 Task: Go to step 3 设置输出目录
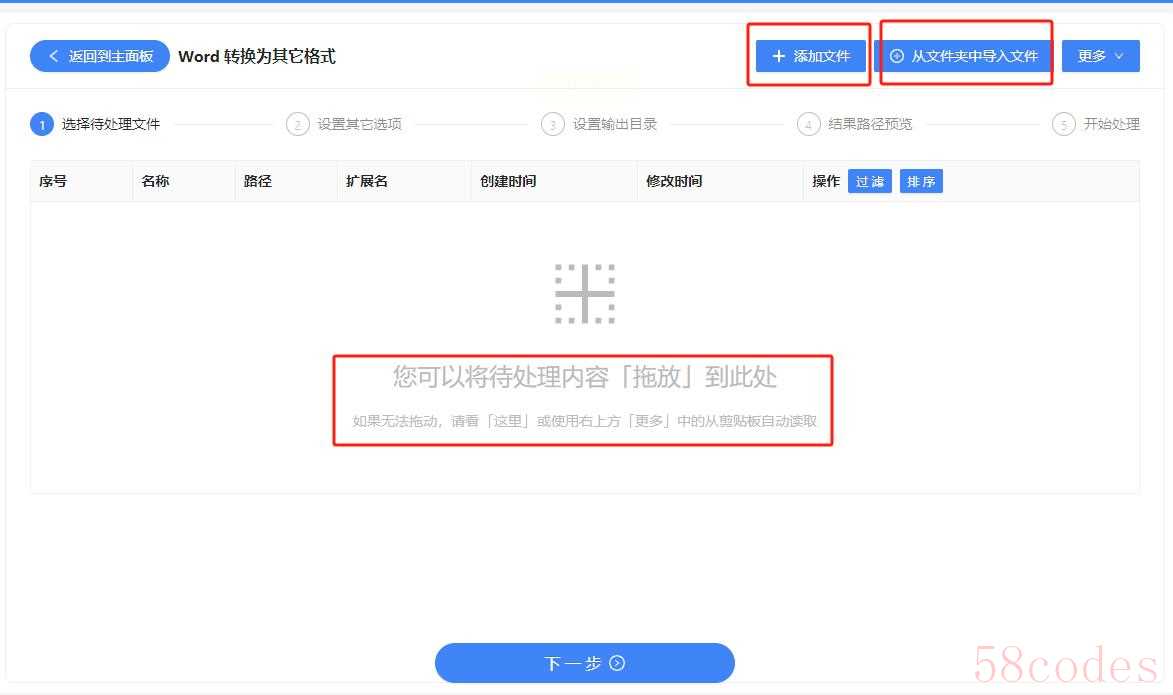pos(599,124)
